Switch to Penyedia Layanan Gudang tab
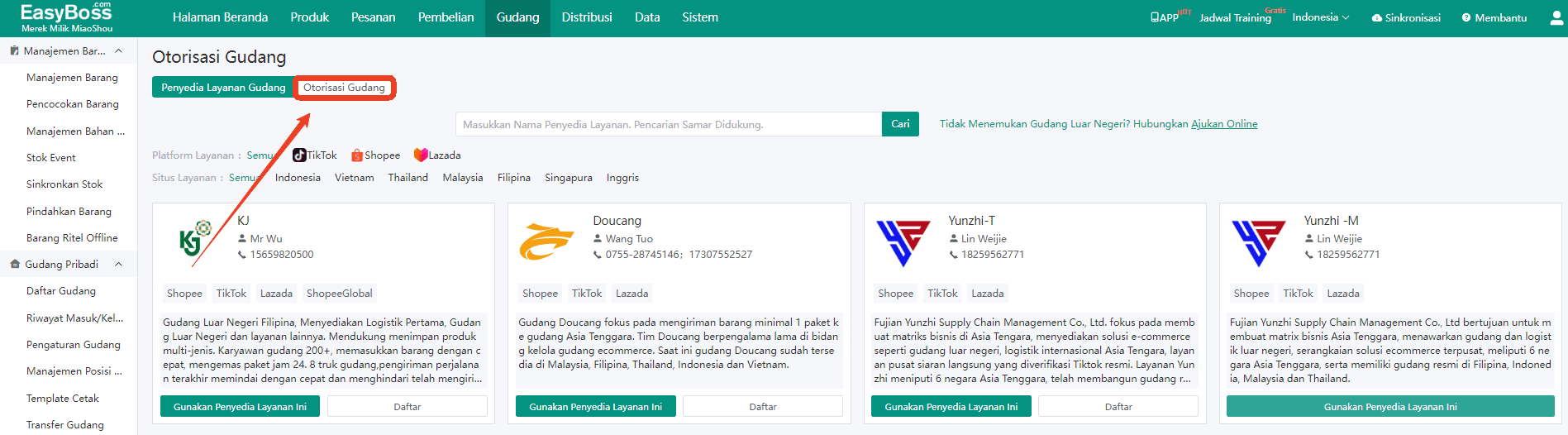Screen dimensions: 1568x435 (223, 88)
